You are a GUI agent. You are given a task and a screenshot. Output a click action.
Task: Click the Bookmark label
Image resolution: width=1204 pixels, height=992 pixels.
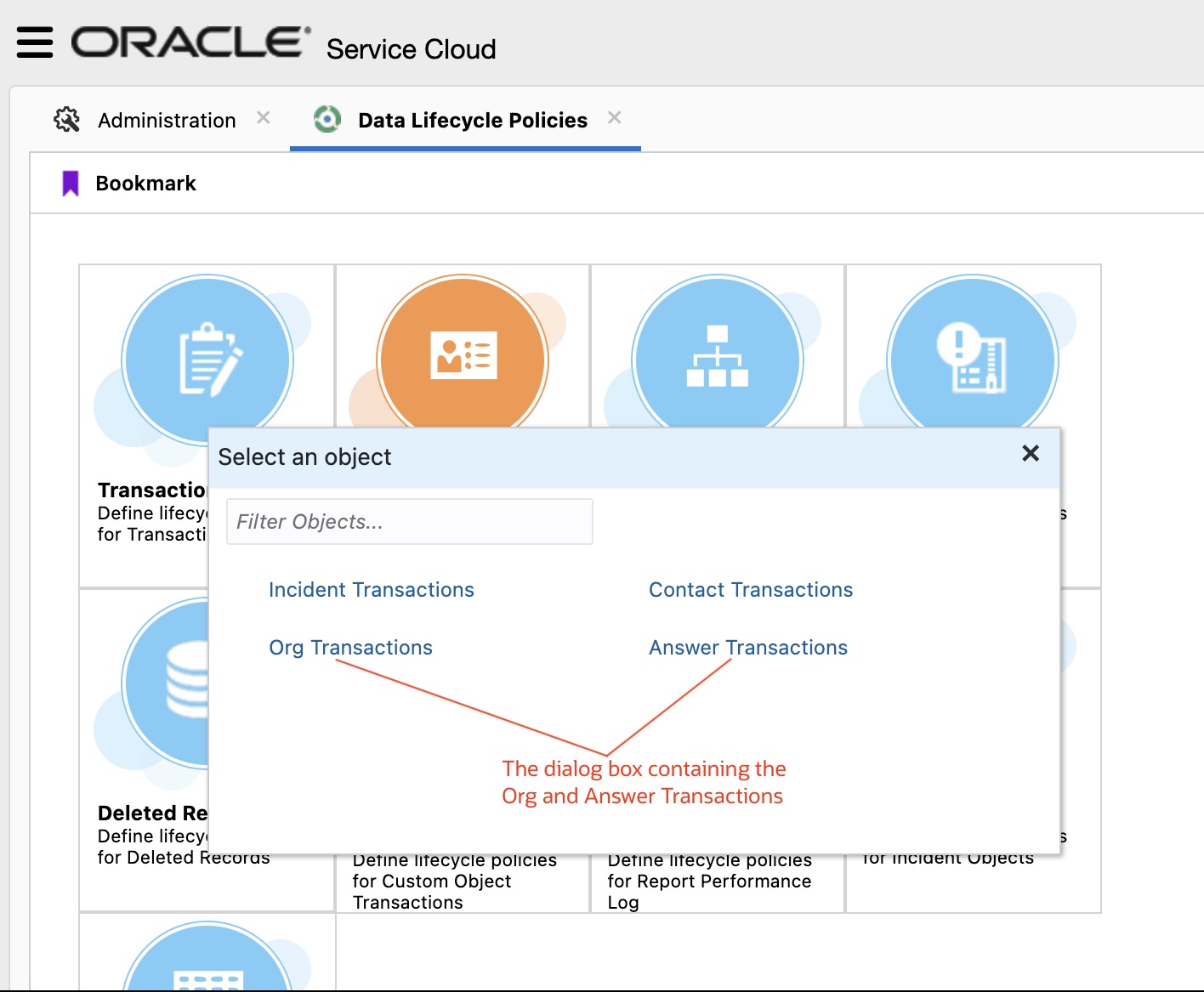tap(146, 184)
